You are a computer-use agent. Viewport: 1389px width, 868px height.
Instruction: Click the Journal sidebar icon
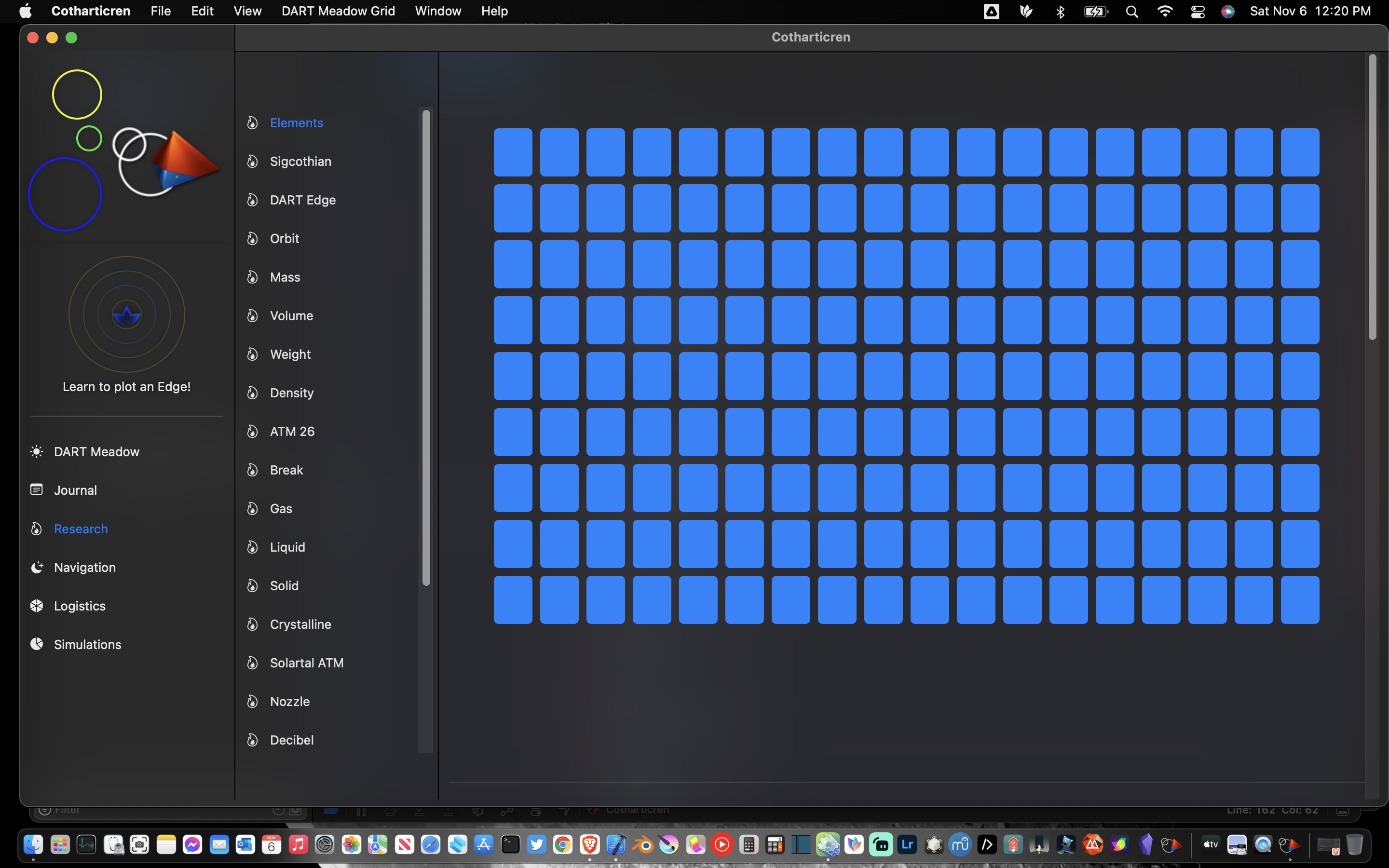coord(36,489)
